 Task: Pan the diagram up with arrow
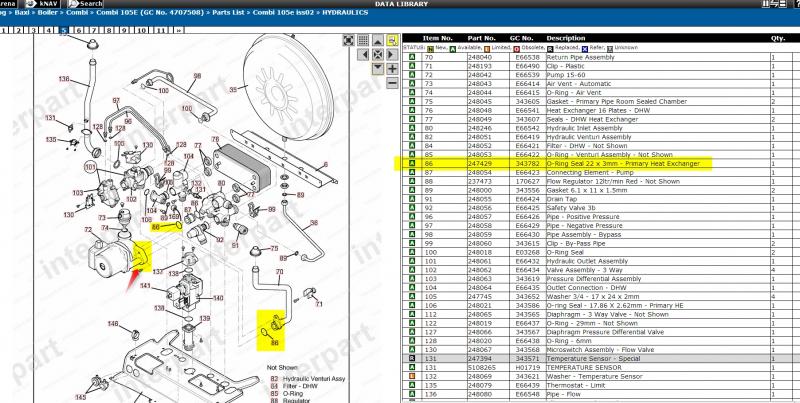377,41
